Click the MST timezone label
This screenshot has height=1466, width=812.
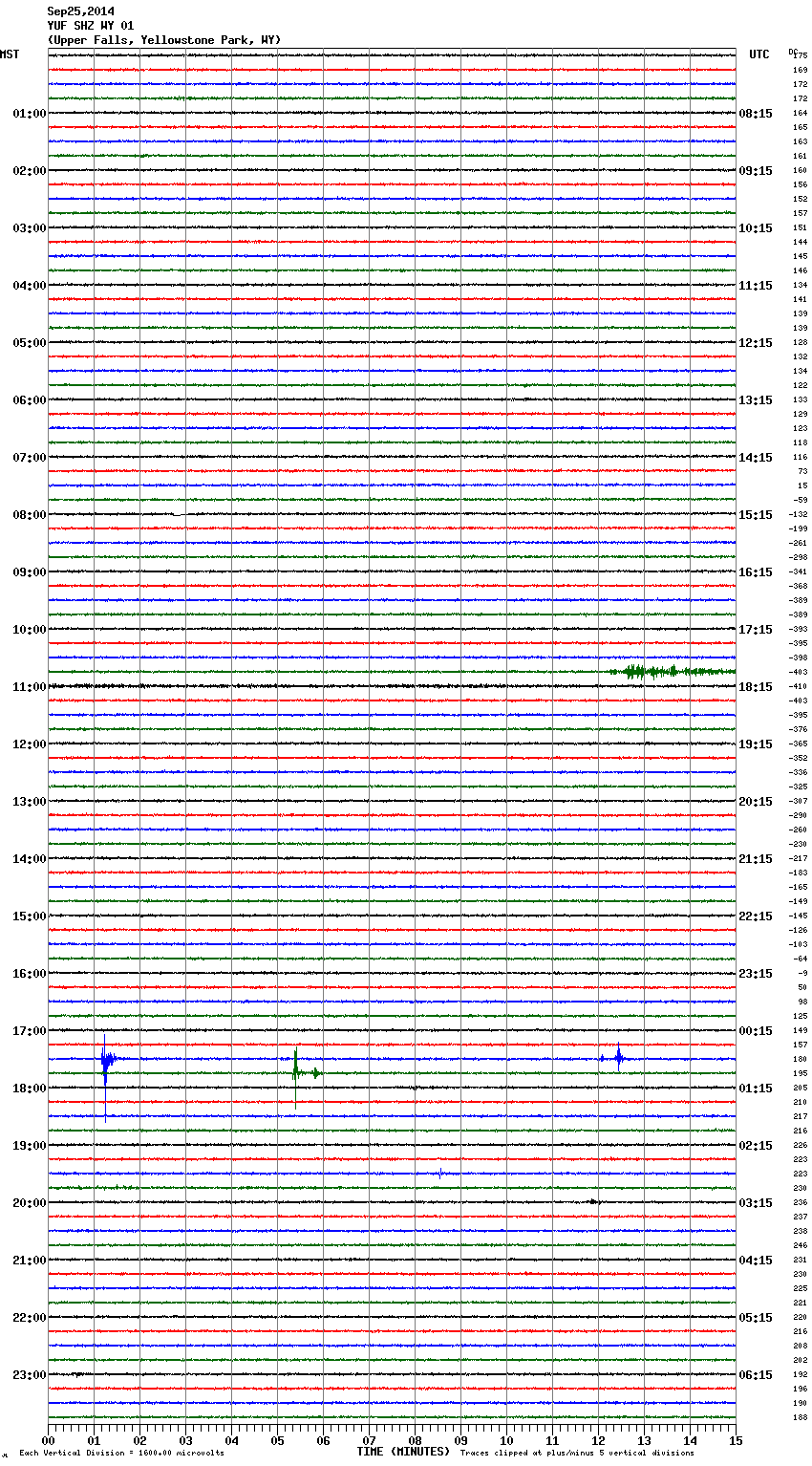tap(10, 54)
